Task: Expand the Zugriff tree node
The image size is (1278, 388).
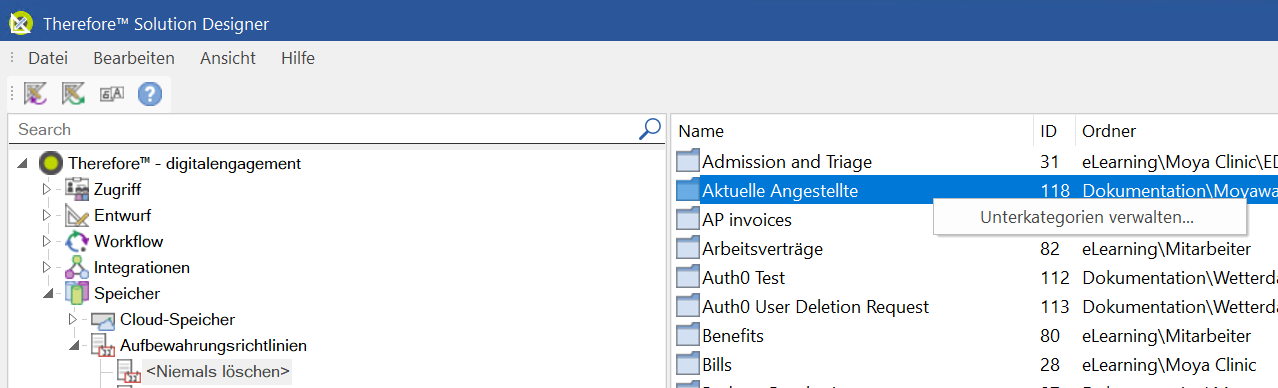Action: [46, 189]
